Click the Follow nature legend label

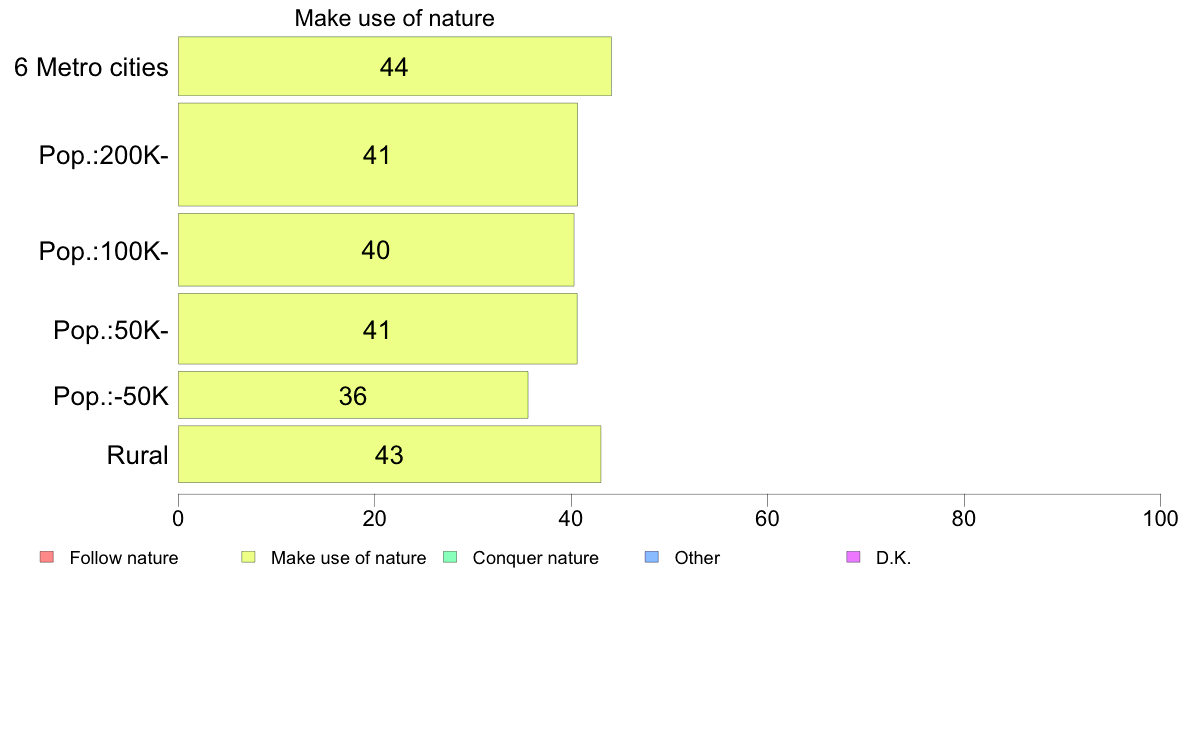[123, 558]
